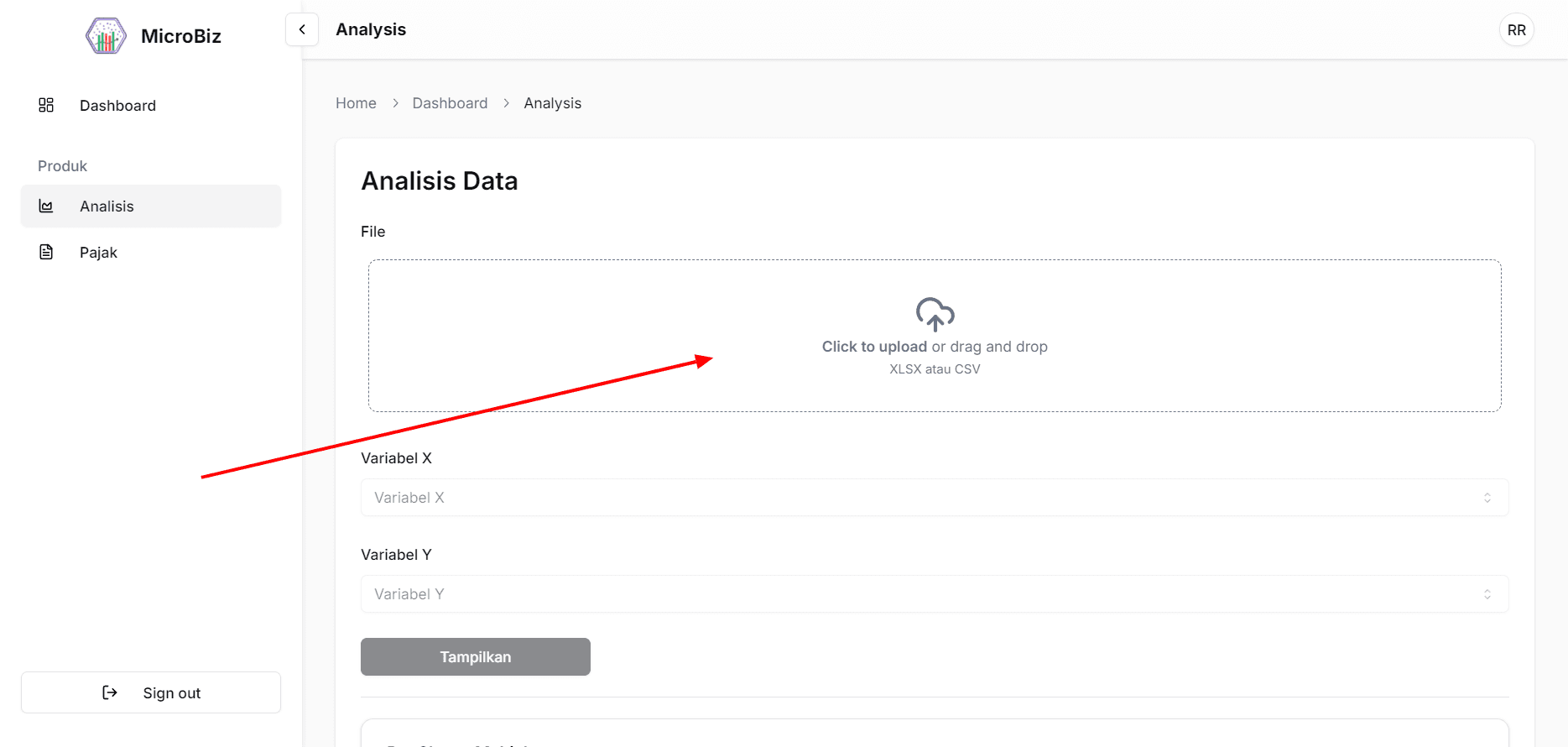This screenshot has width=1568, height=747.
Task: Click the Produk section label
Action: pos(62,166)
